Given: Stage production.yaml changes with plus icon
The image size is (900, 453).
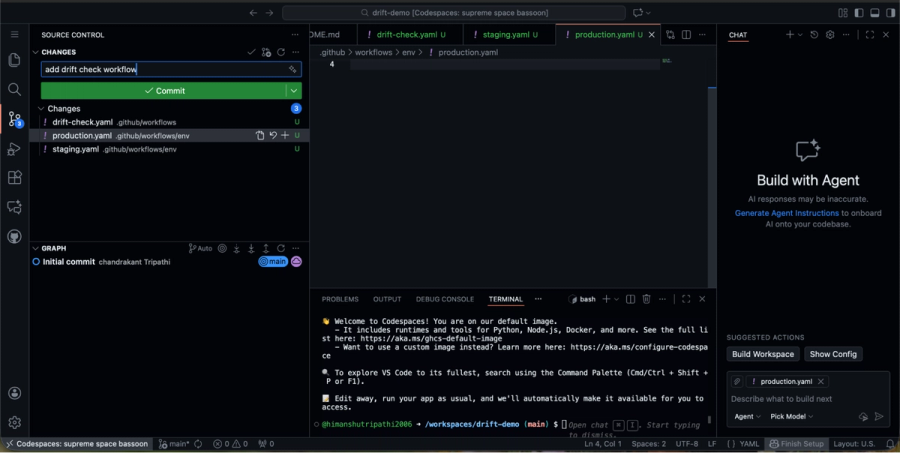Looking at the screenshot, I should pyautogui.click(x=285, y=135).
